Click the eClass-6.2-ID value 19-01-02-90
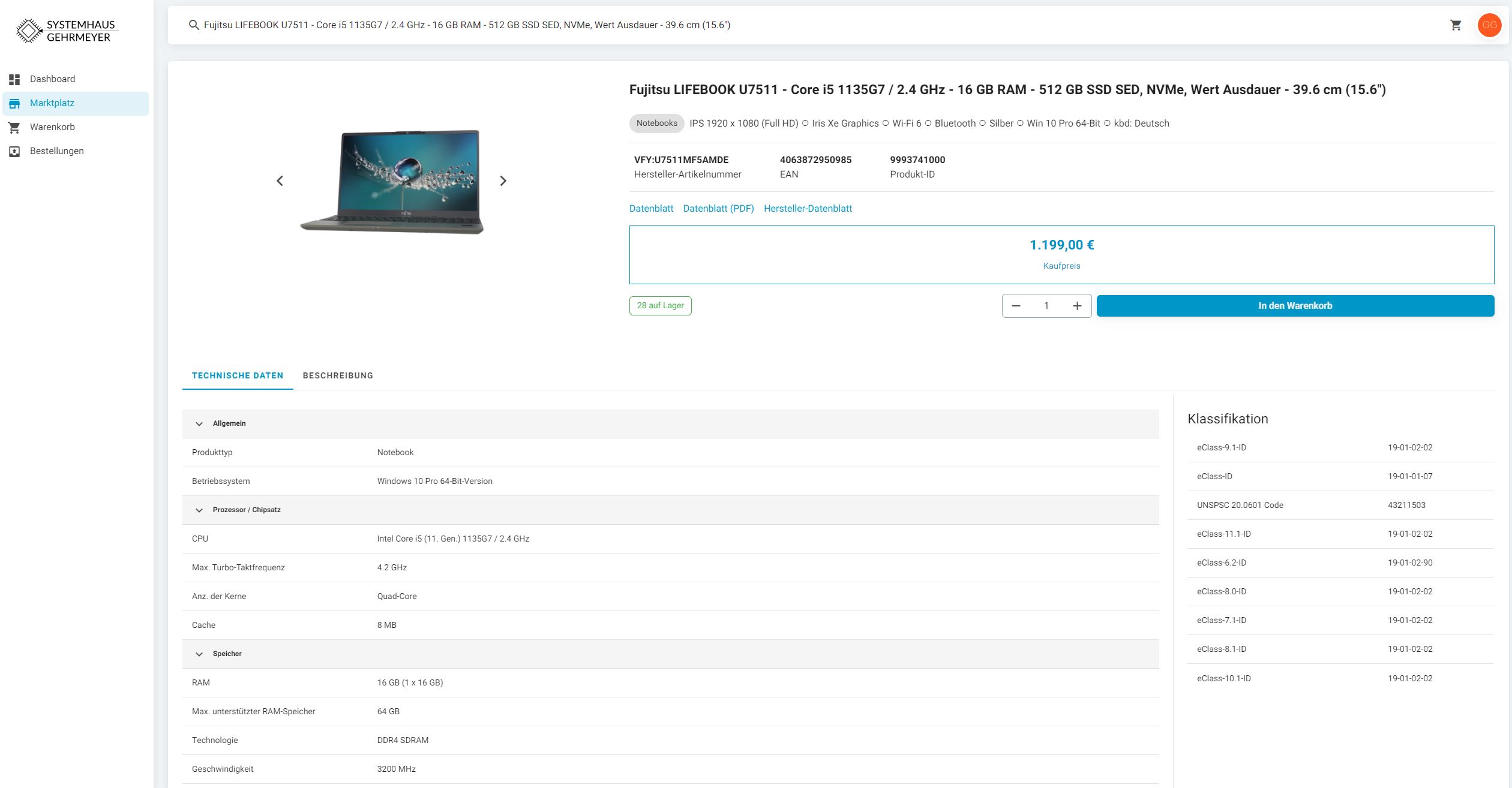1512x788 pixels. 1410,563
